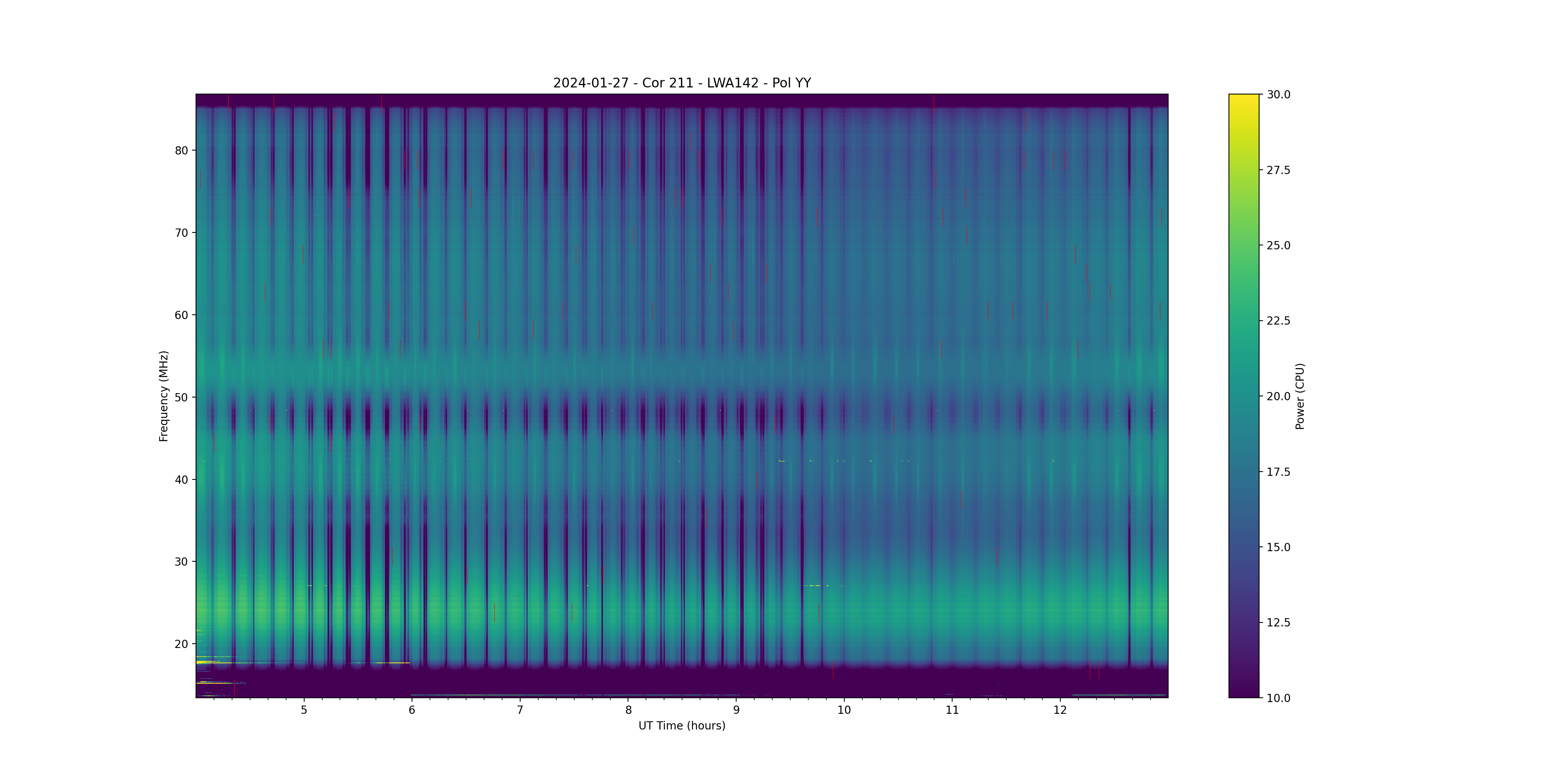This screenshot has width=1568, height=784.
Task: Click the x-axis tick label 8
Action: pos(628,710)
